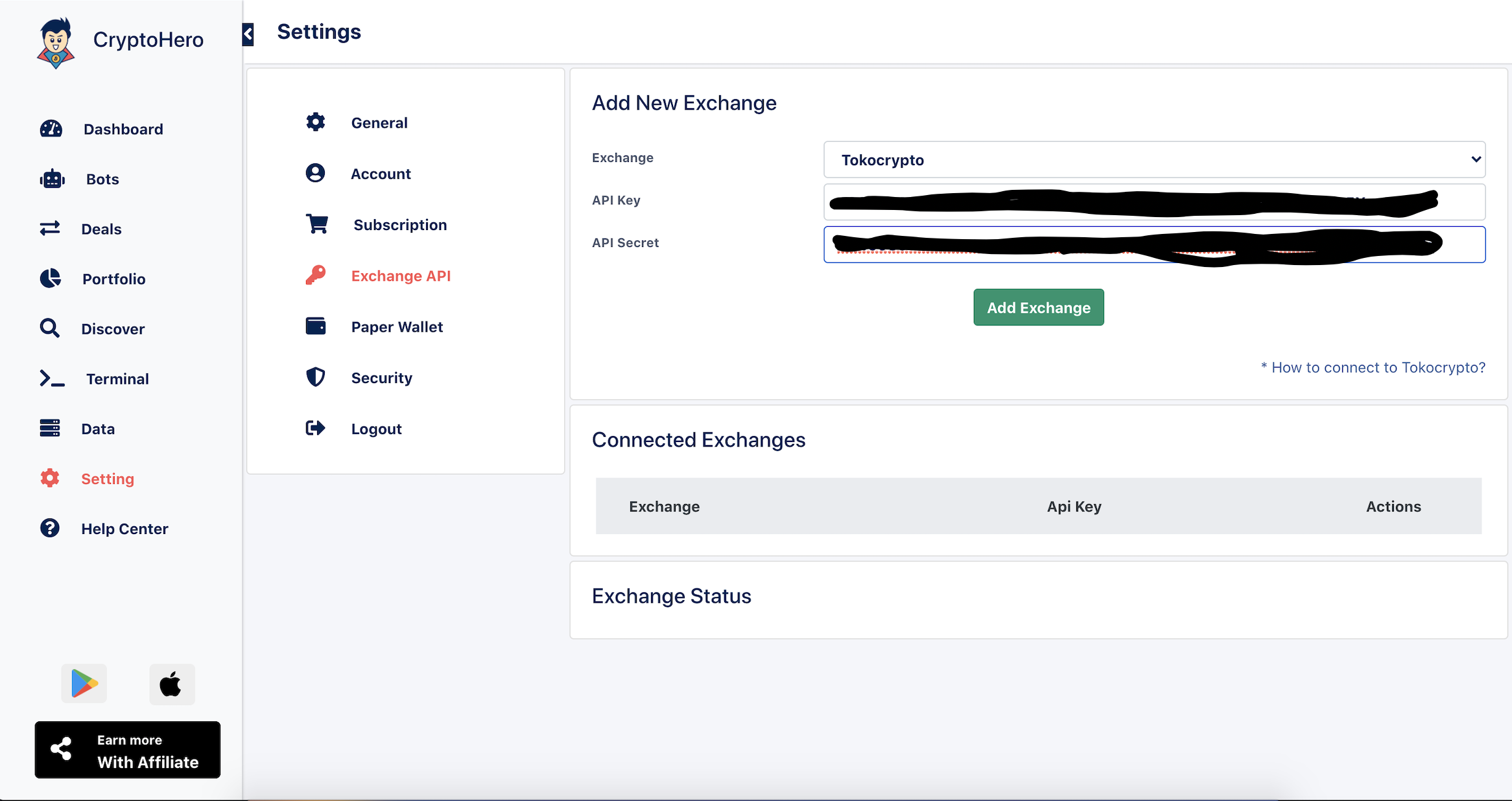The image size is (1512, 801).
Task: Click the Account user icon
Action: click(316, 173)
